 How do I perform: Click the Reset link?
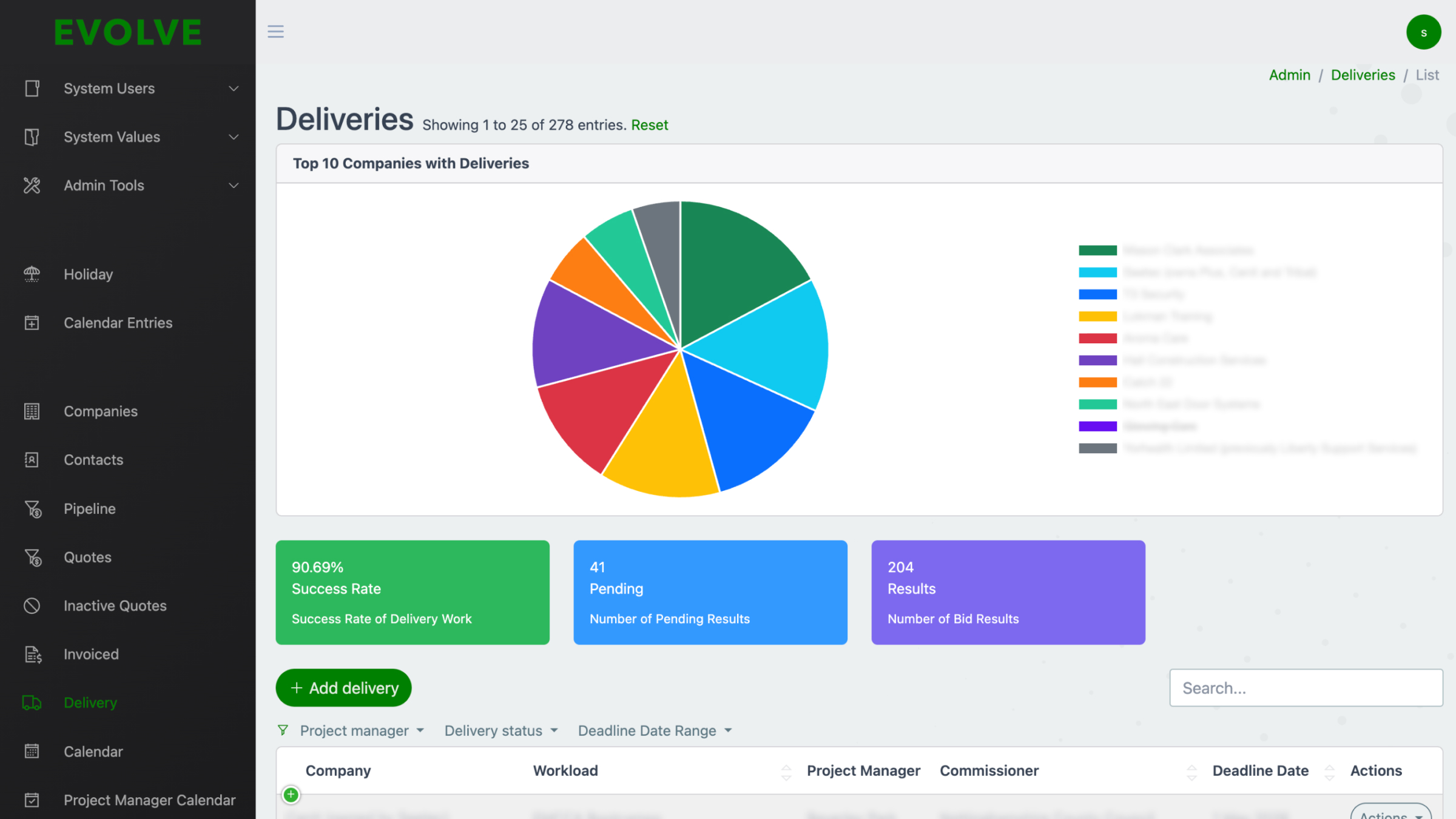tap(649, 125)
